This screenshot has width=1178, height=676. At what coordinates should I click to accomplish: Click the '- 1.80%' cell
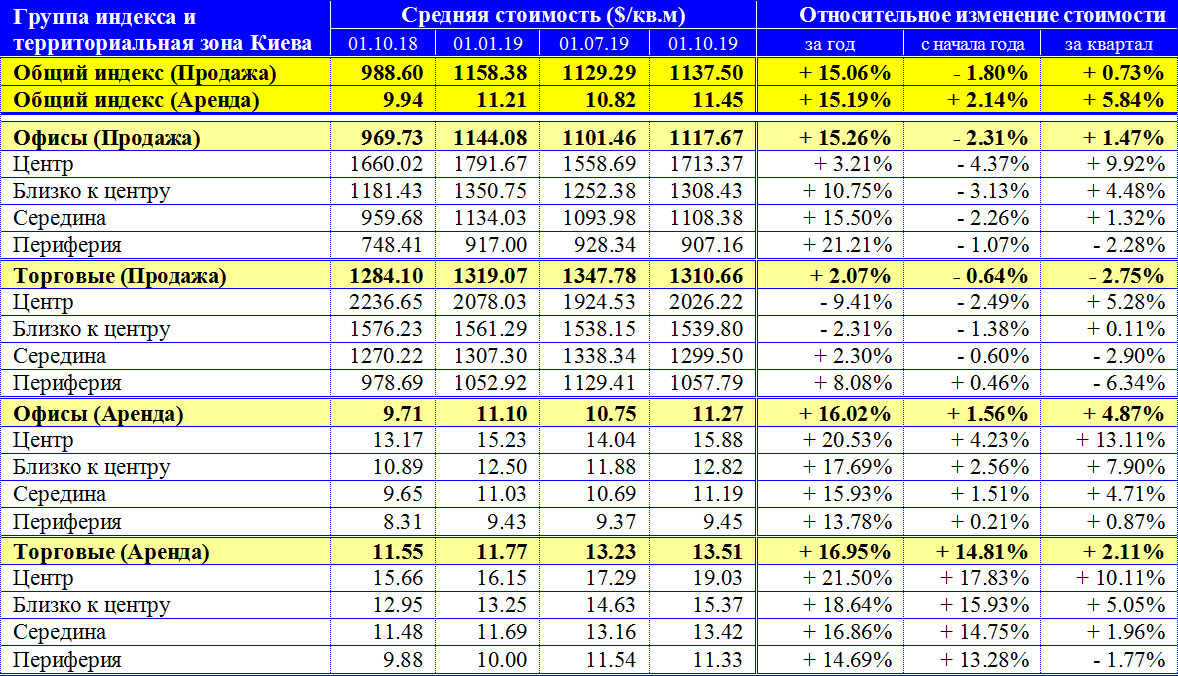[x=989, y=73]
